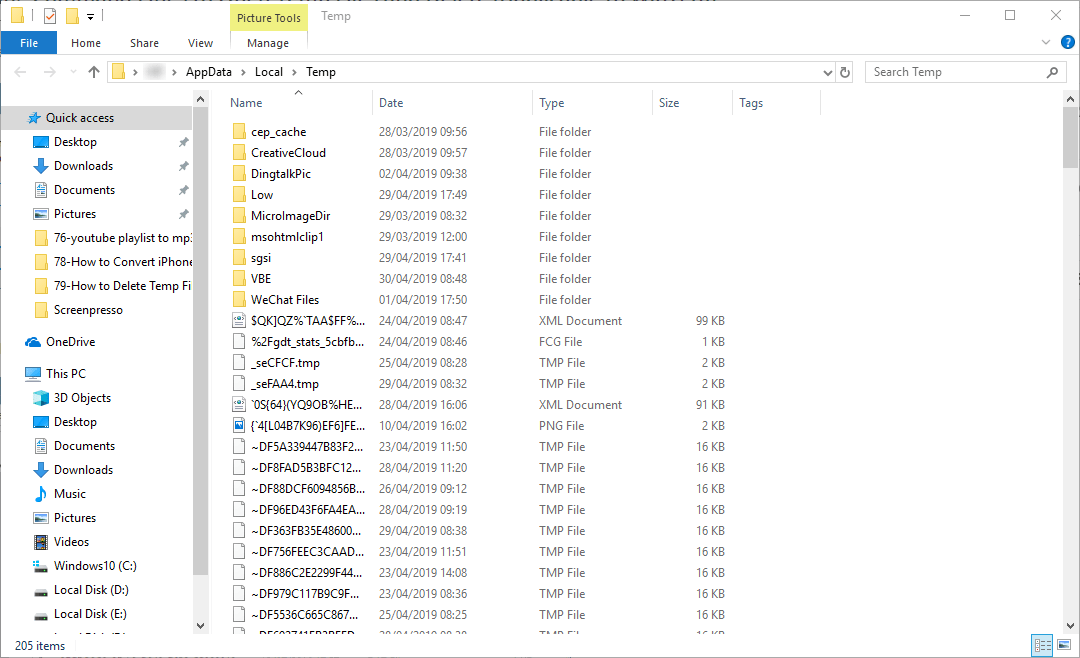1080x658 pixels.
Task: Open the quick access toolbar customization dropdown
Action: pyautogui.click(x=88, y=15)
